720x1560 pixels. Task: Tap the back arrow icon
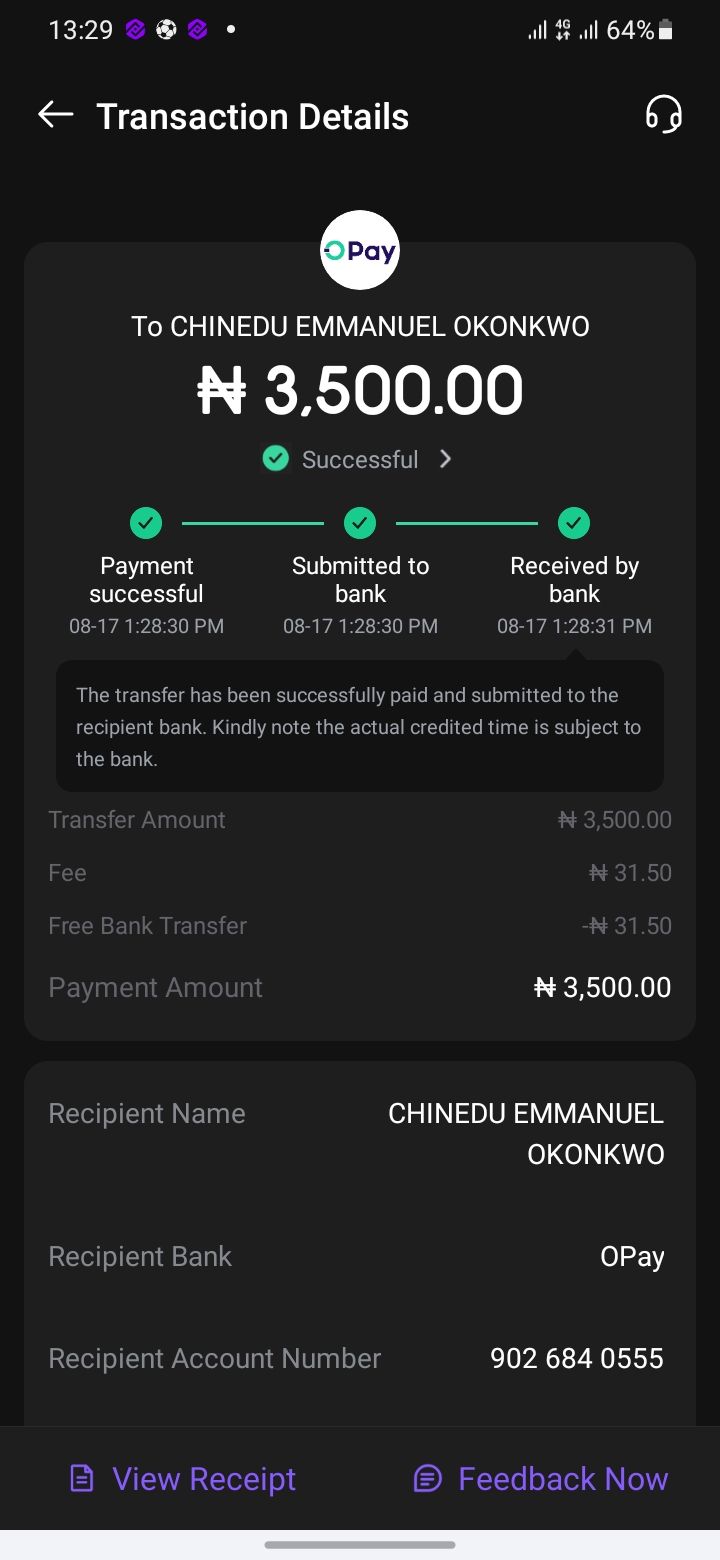click(x=56, y=115)
